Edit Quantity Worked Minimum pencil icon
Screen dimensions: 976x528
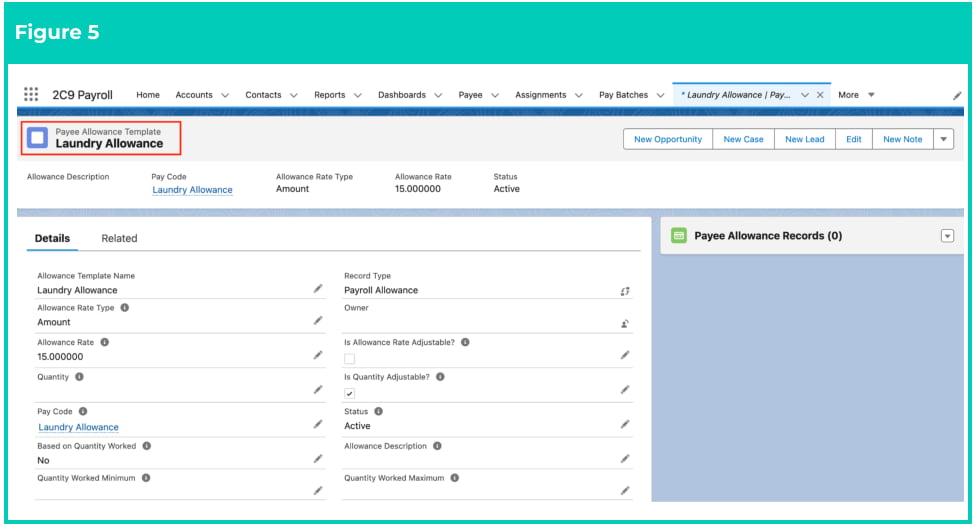point(318,491)
